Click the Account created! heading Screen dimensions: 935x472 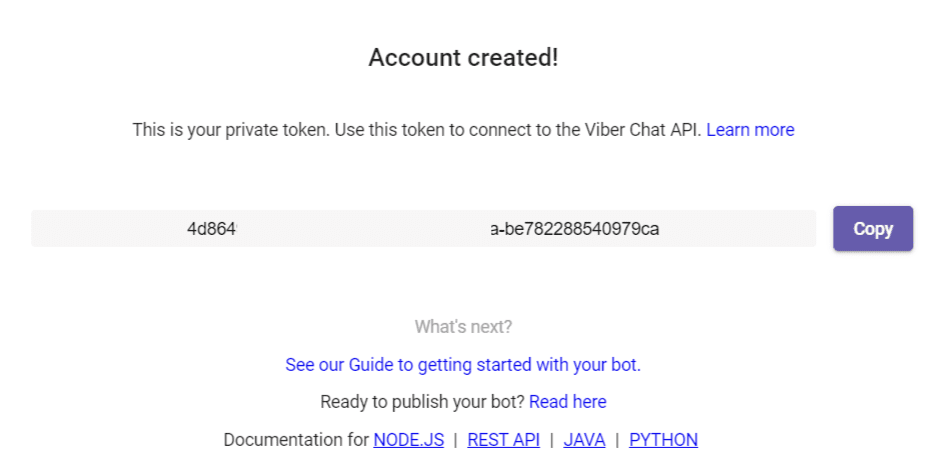click(463, 58)
